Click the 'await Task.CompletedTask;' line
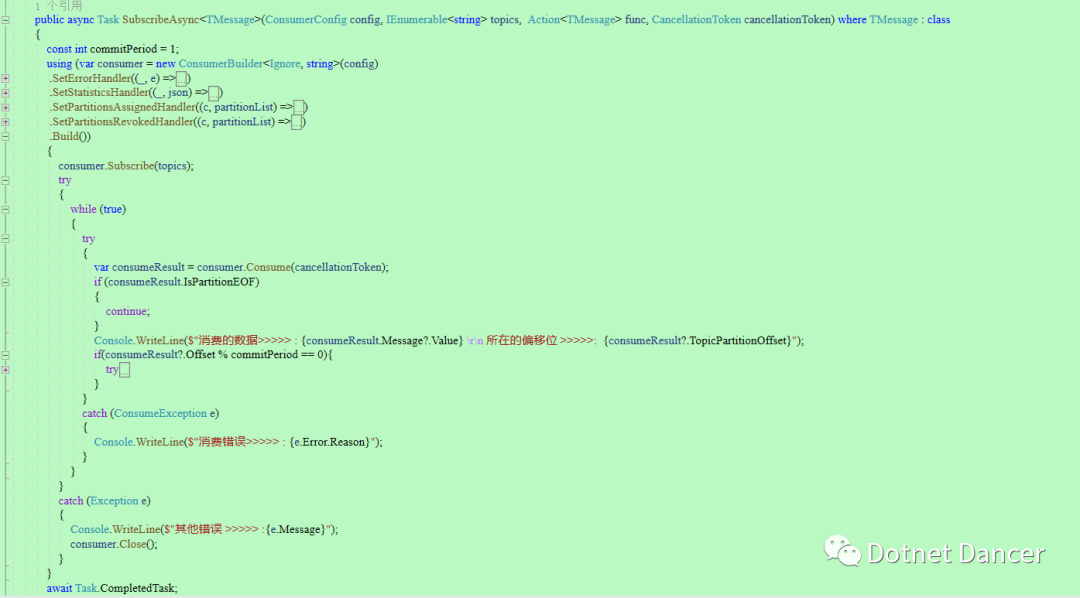This screenshot has width=1080, height=598. (x=112, y=588)
